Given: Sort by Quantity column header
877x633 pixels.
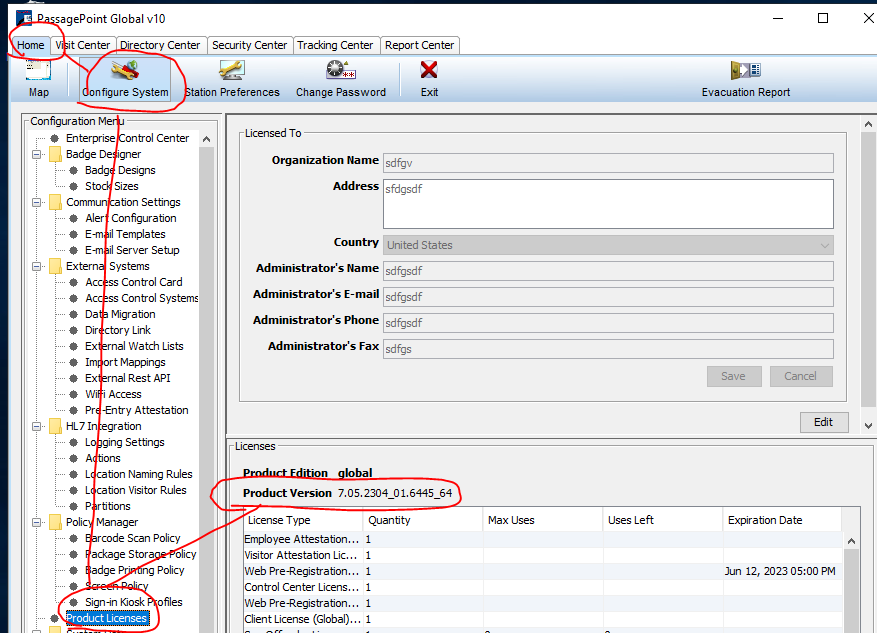Looking at the screenshot, I should [x=423, y=520].
